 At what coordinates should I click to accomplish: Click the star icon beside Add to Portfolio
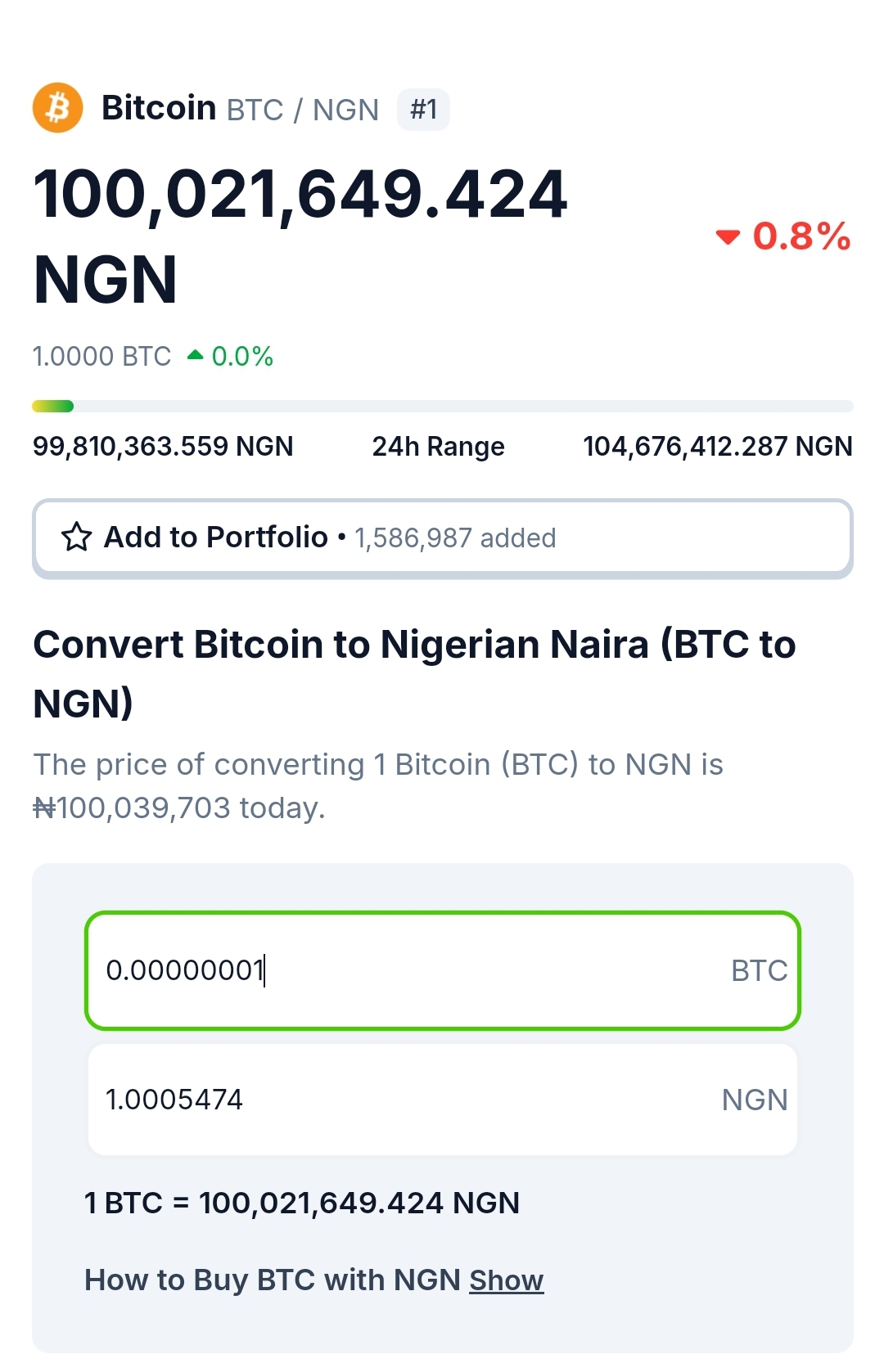77,538
